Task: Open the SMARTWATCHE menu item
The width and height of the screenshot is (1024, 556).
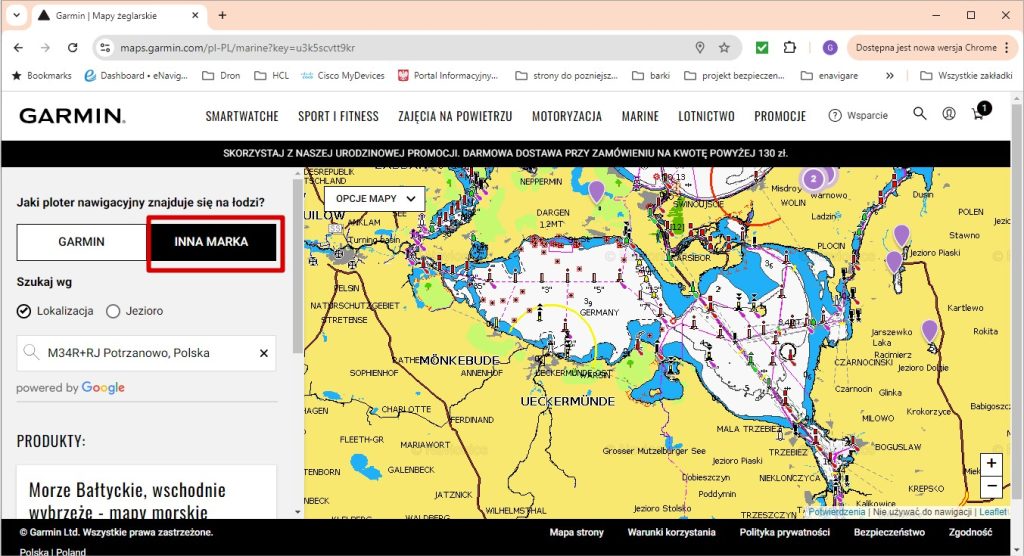Action: [242, 116]
